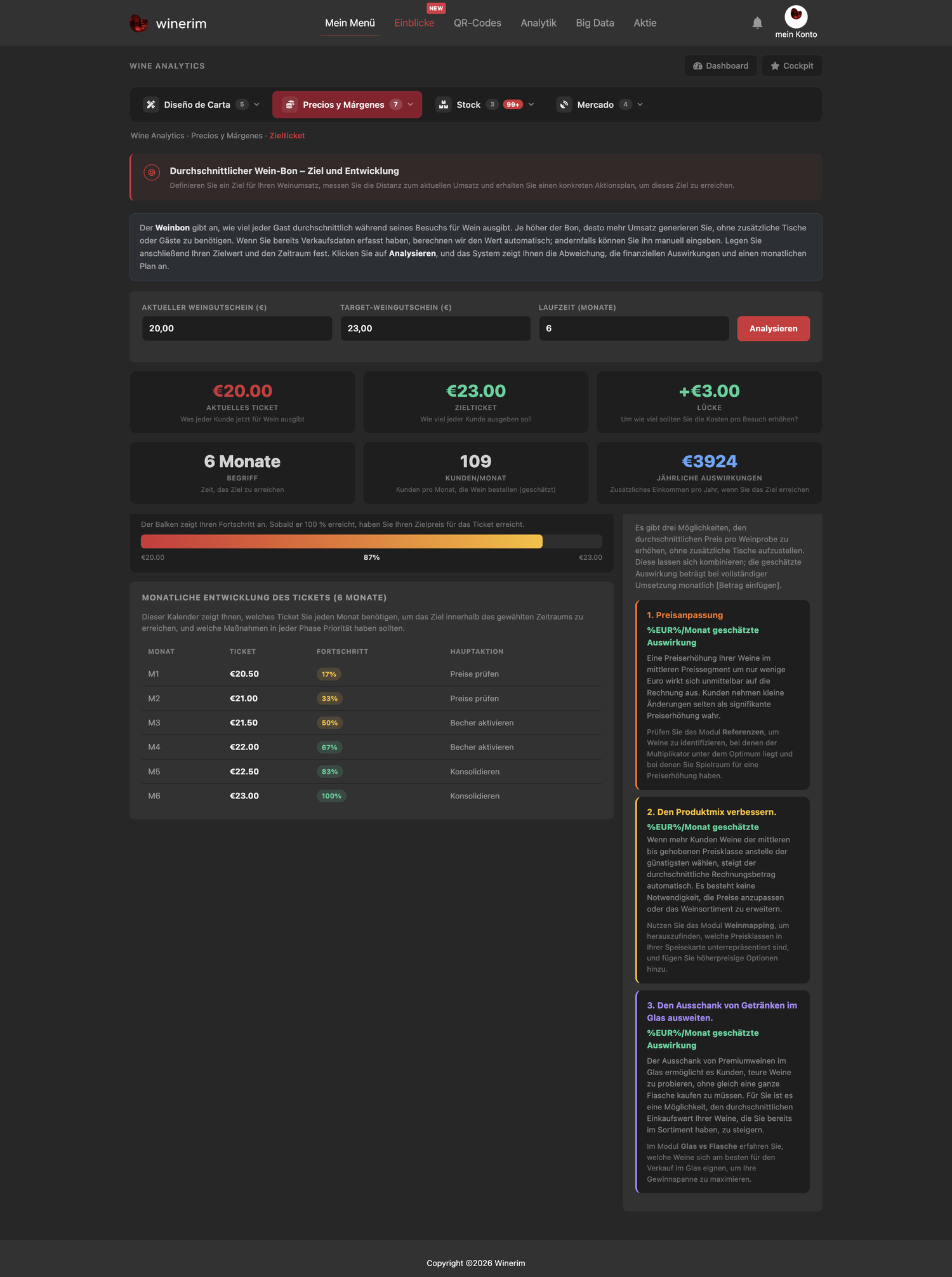Open the notifications bell
This screenshot has height=1277, width=952.
(x=757, y=23)
